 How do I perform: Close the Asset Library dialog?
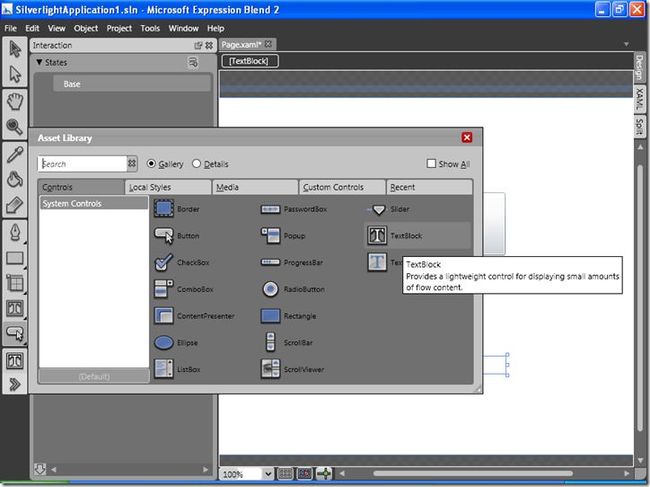pyautogui.click(x=467, y=137)
